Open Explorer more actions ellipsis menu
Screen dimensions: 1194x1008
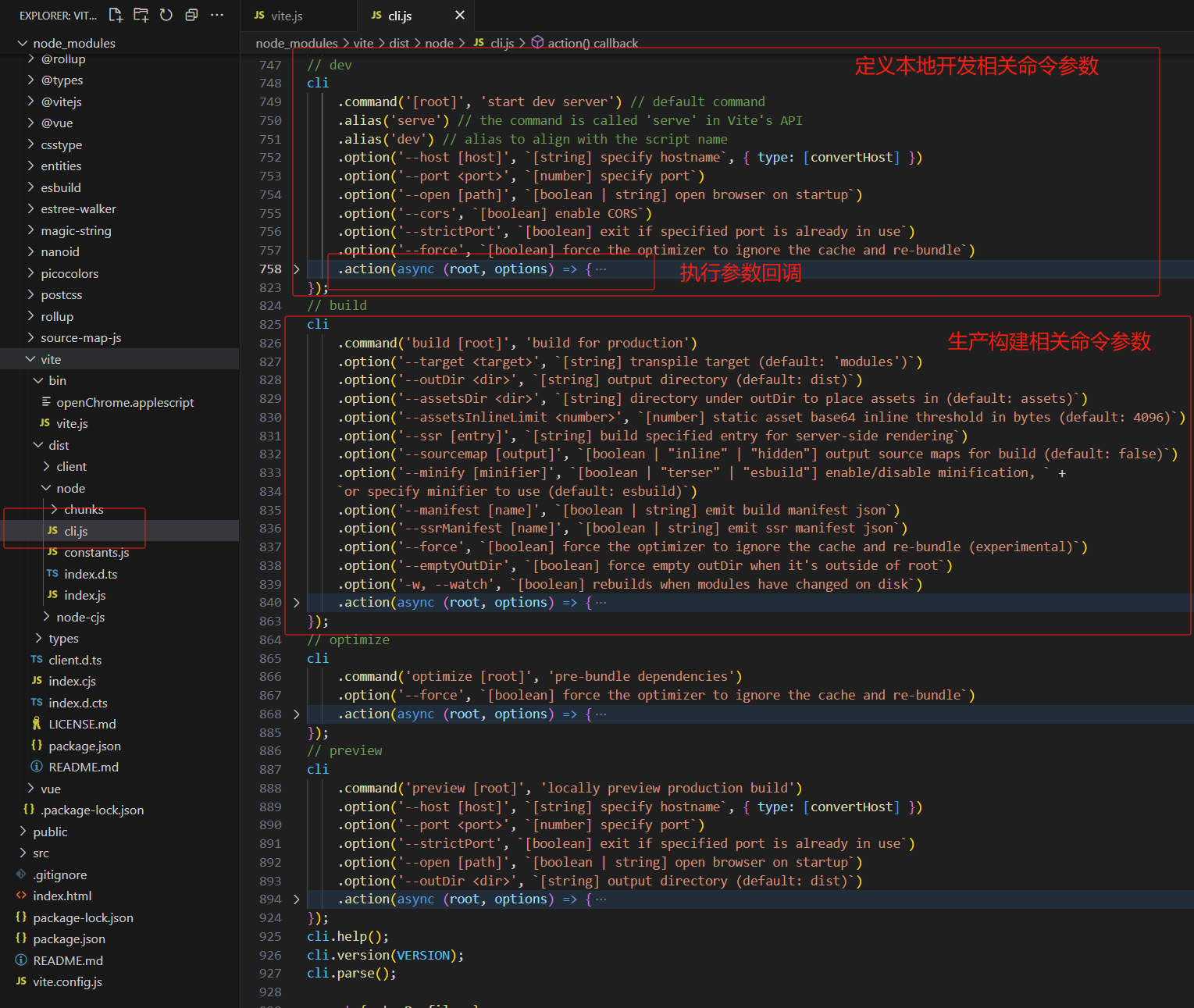[x=217, y=15]
